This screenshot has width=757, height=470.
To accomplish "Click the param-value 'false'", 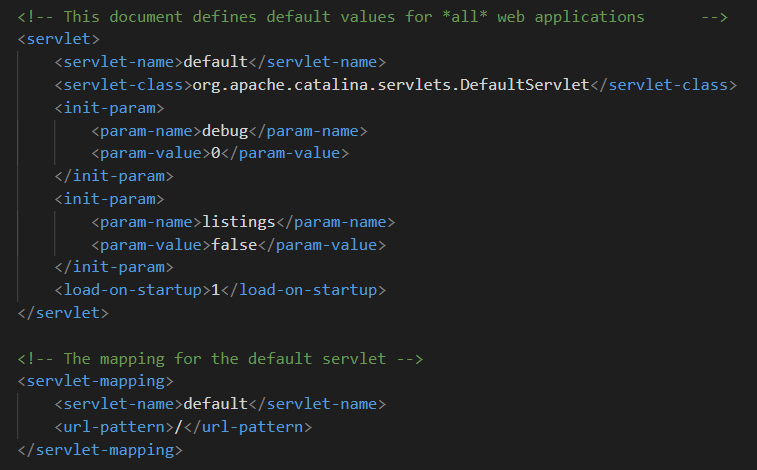I will click(234, 245).
